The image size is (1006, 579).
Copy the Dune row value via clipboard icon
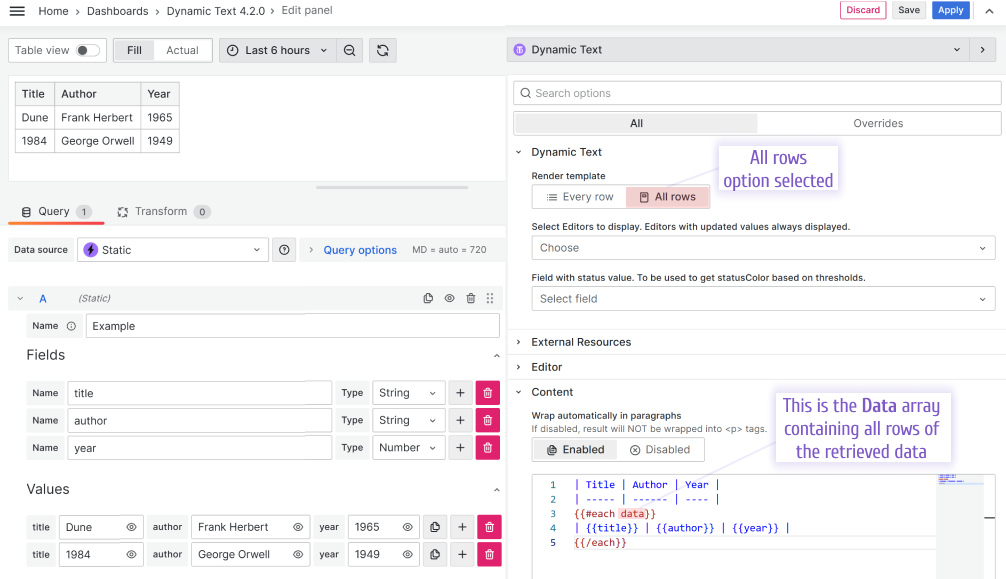tap(434, 527)
